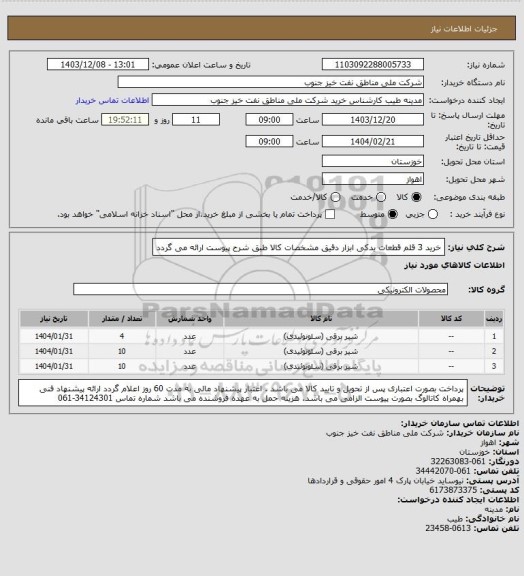Click item name in table row 3
The image size is (524, 576).
point(321,366)
